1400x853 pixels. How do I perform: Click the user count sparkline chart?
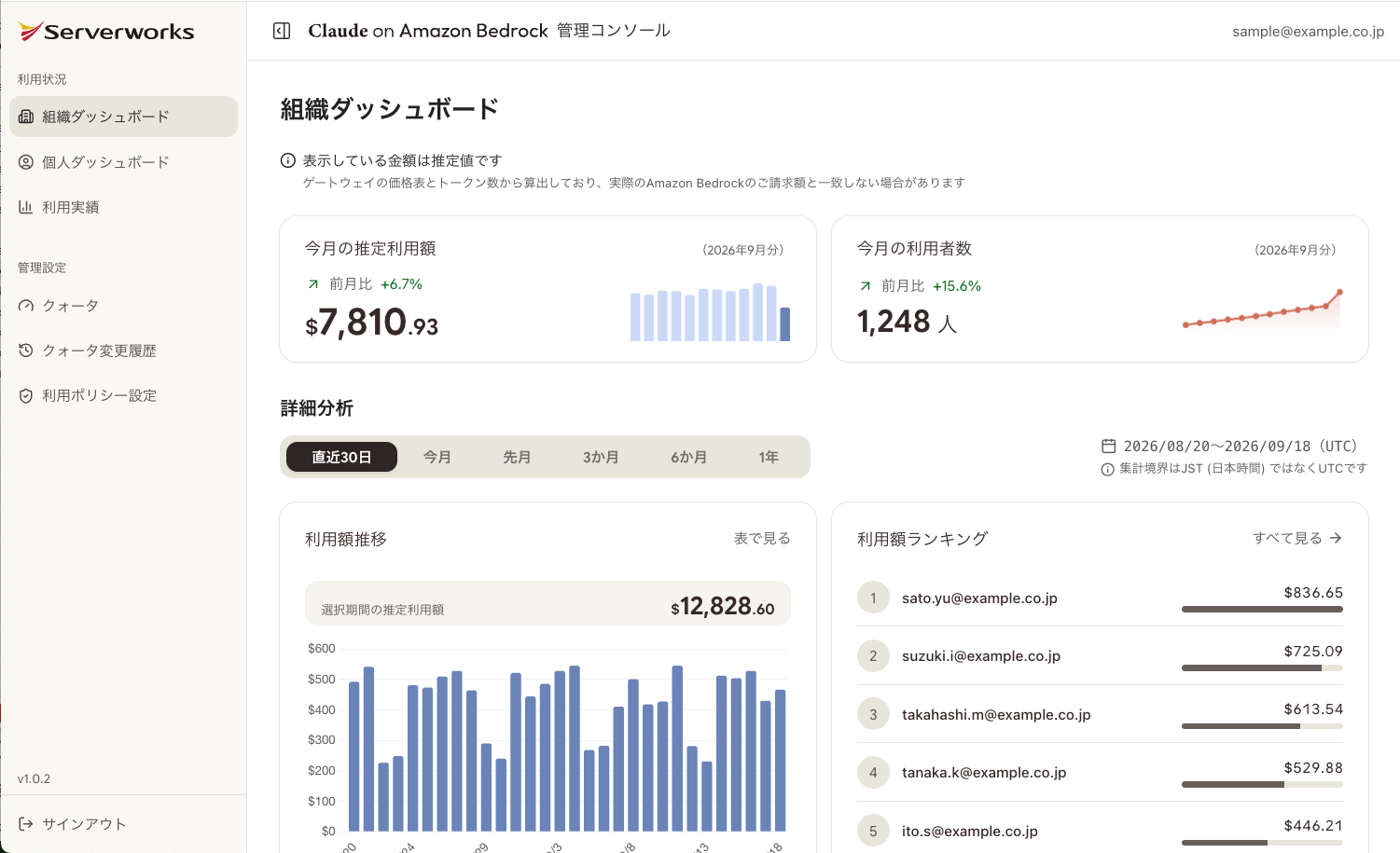pyautogui.click(x=1262, y=310)
